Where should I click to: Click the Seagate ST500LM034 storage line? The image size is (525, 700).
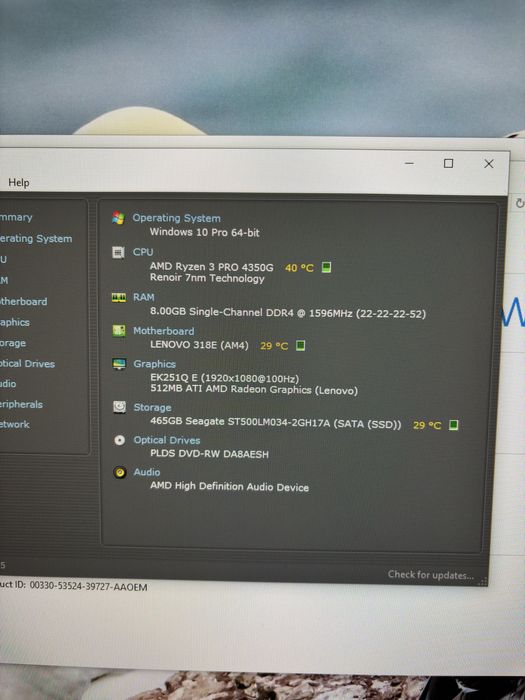coord(276,422)
